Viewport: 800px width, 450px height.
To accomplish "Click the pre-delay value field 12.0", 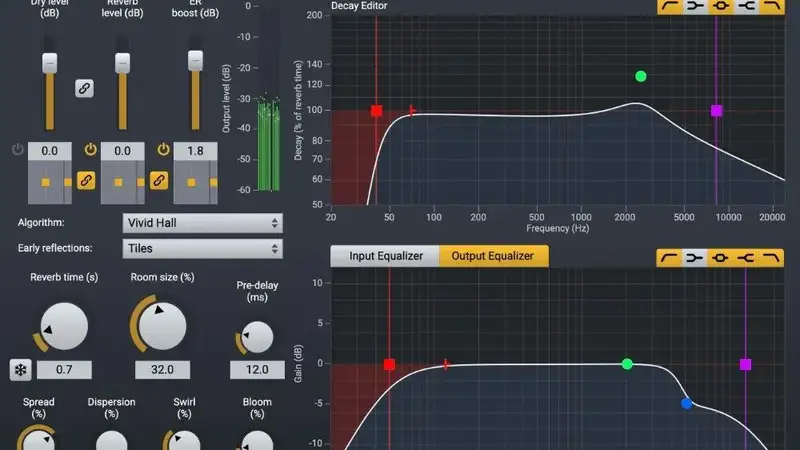I will coord(257,369).
